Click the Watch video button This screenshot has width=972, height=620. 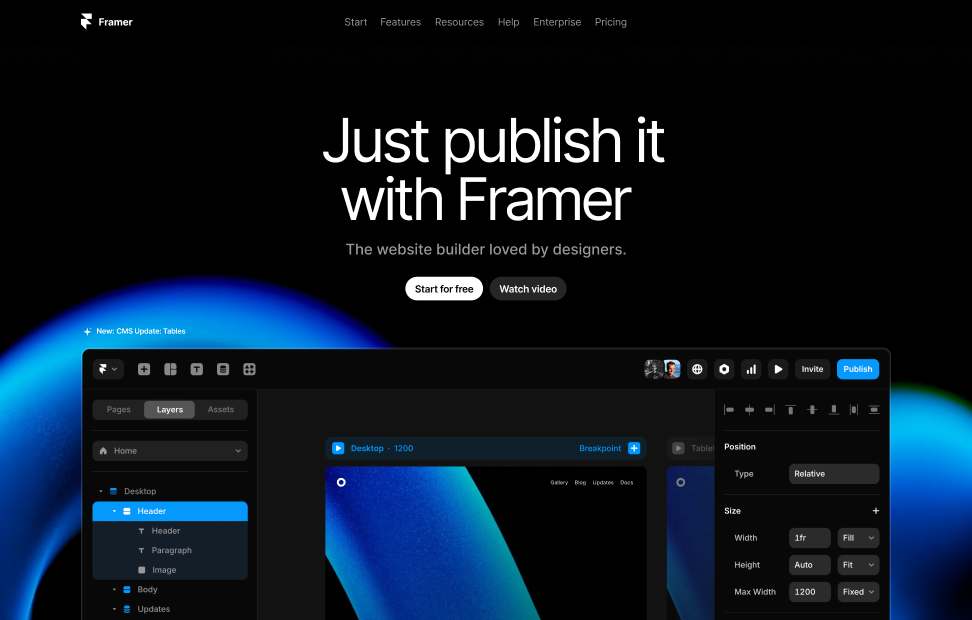528,289
